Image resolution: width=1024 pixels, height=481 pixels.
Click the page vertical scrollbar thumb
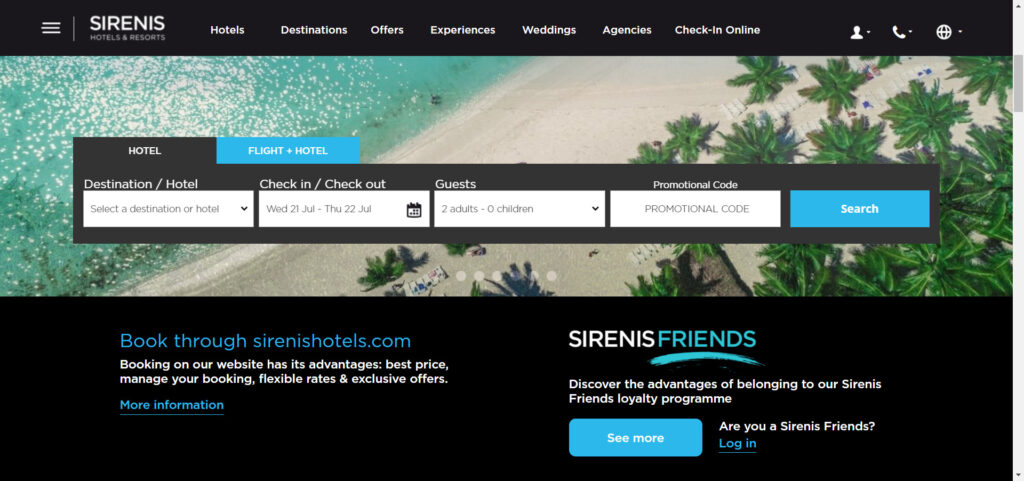(x=1018, y=84)
